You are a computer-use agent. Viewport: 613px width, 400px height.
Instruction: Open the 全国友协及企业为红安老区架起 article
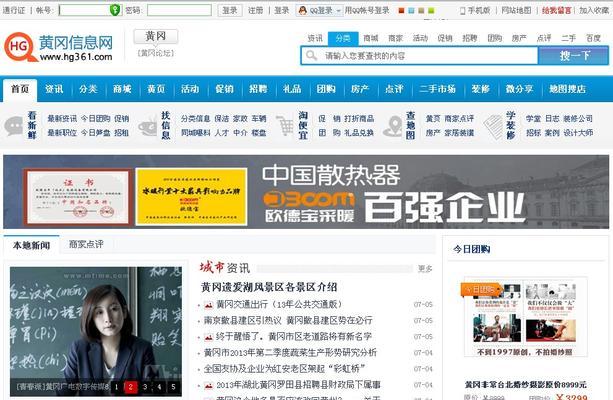[285, 369]
